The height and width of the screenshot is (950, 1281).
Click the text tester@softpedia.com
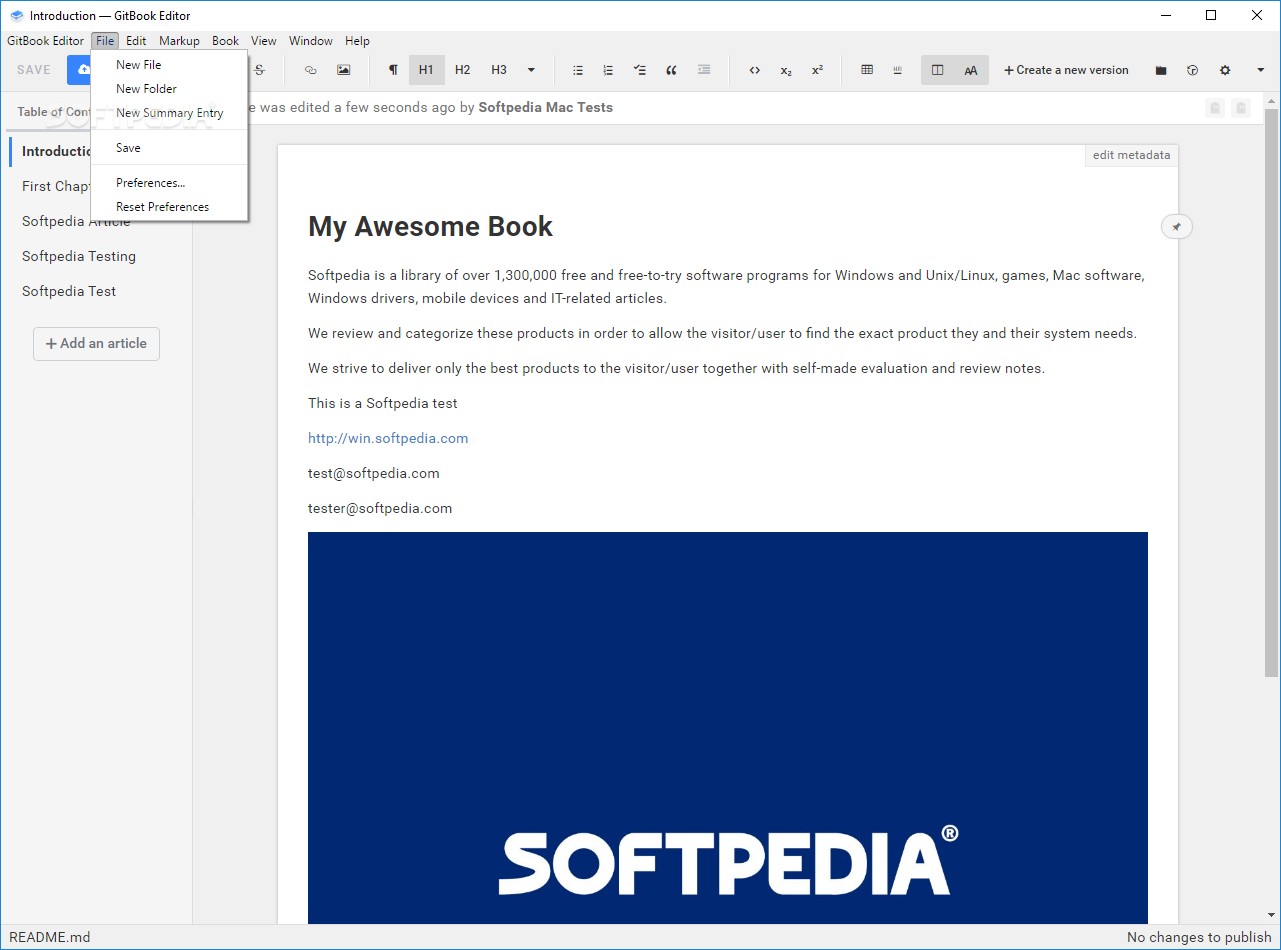(x=380, y=508)
